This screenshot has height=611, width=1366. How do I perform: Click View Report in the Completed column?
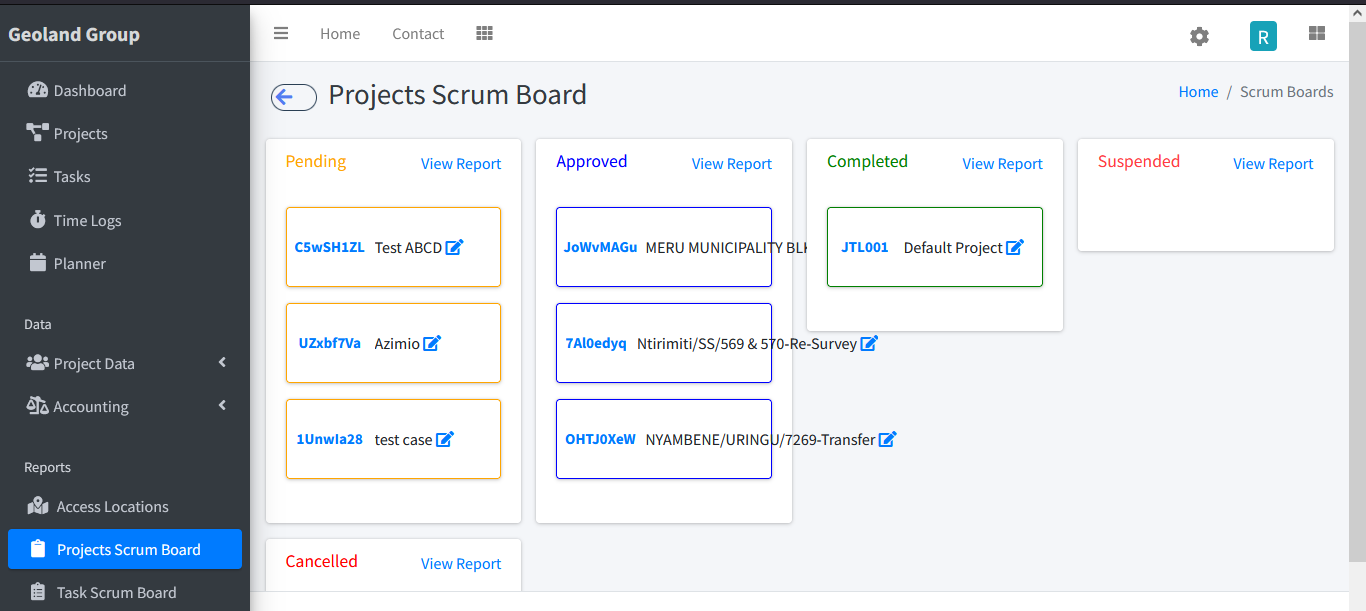click(x=1002, y=164)
